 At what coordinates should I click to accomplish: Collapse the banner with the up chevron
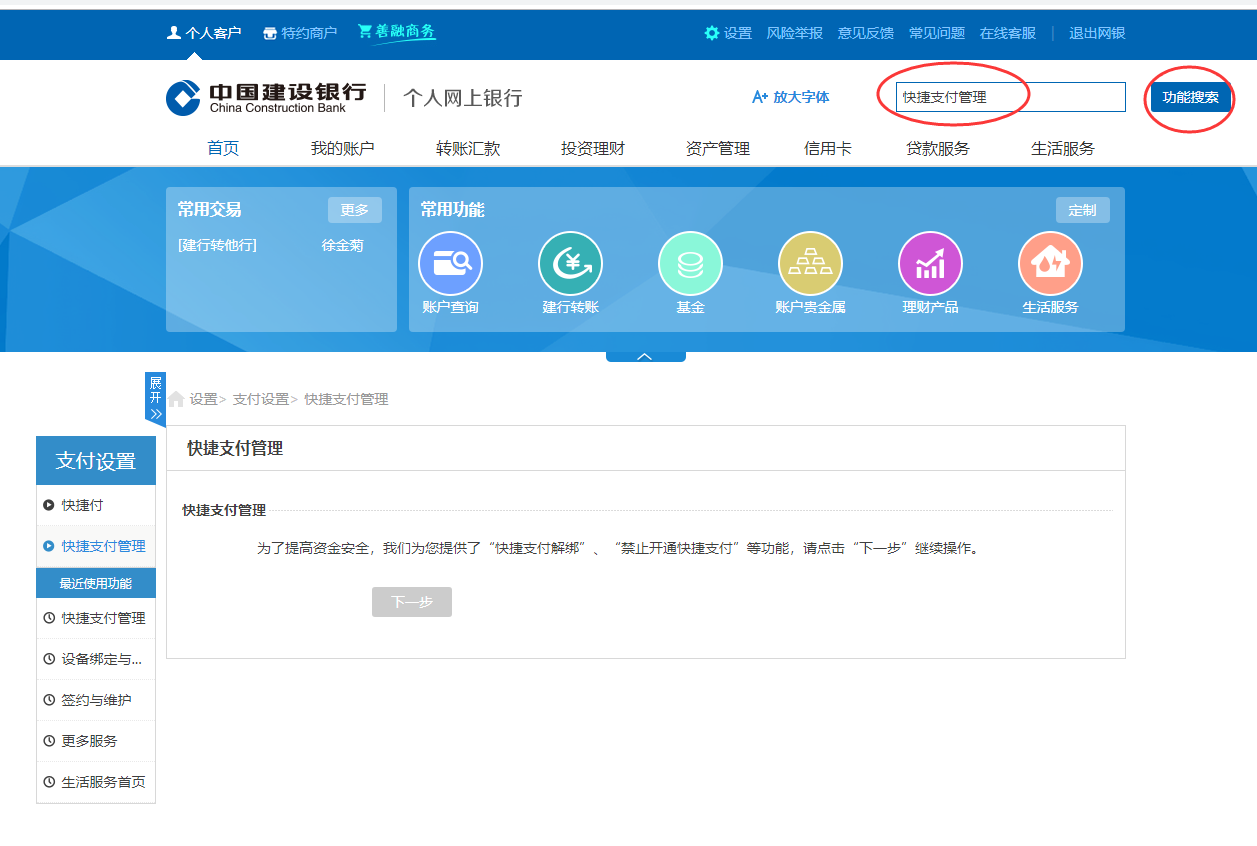(645, 356)
